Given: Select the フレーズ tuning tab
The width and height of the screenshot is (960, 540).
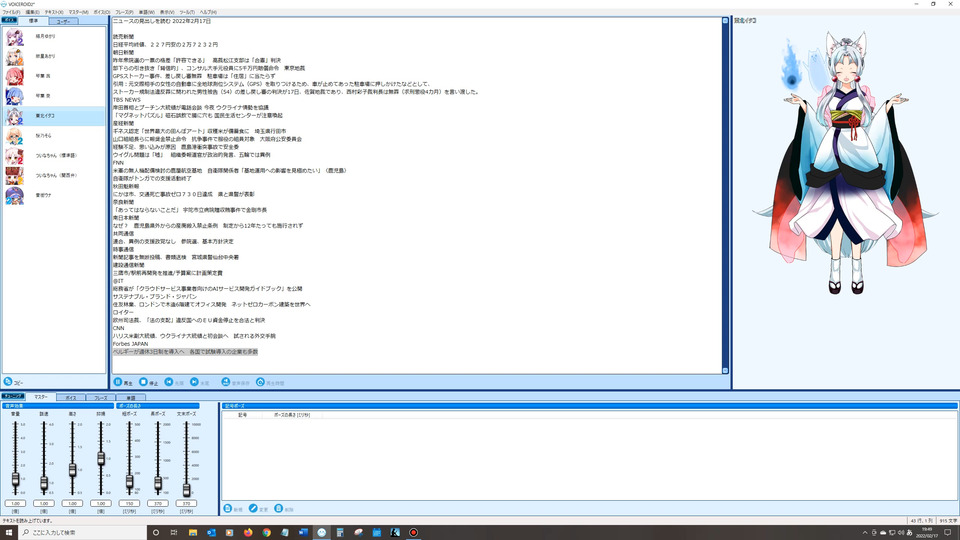Looking at the screenshot, I should point(100,397).
